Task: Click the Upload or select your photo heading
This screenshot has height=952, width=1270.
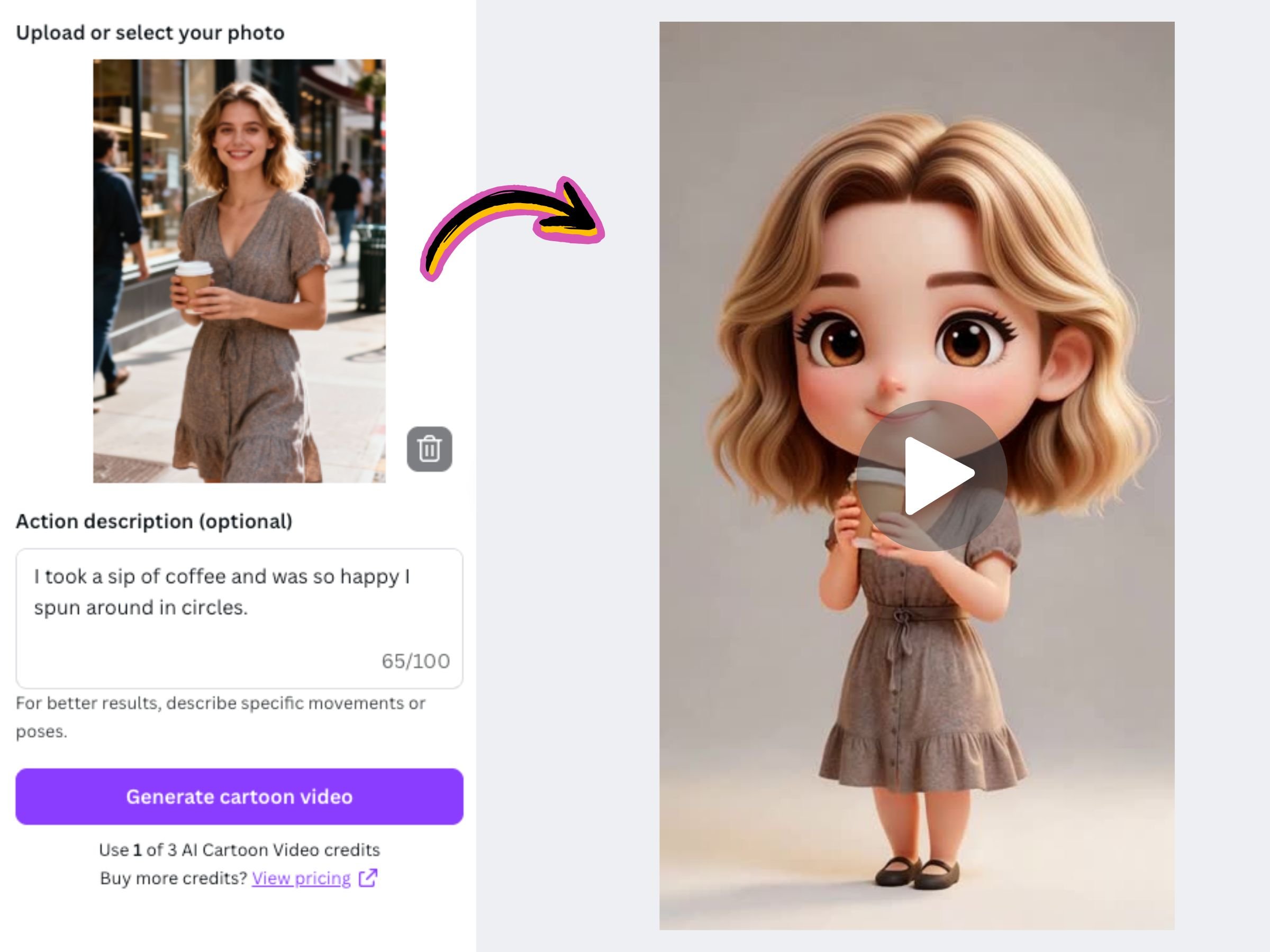Action: 150,33
